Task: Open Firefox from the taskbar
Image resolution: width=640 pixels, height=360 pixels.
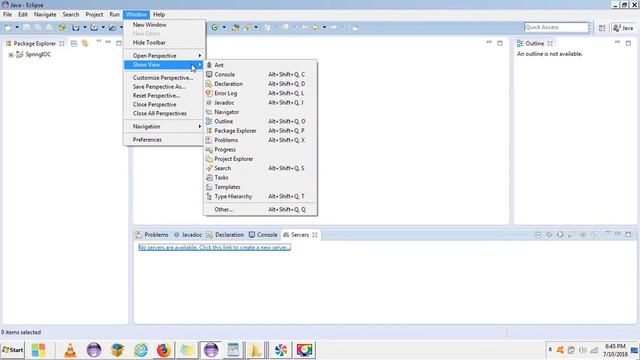Action: (x=164, y=350)
